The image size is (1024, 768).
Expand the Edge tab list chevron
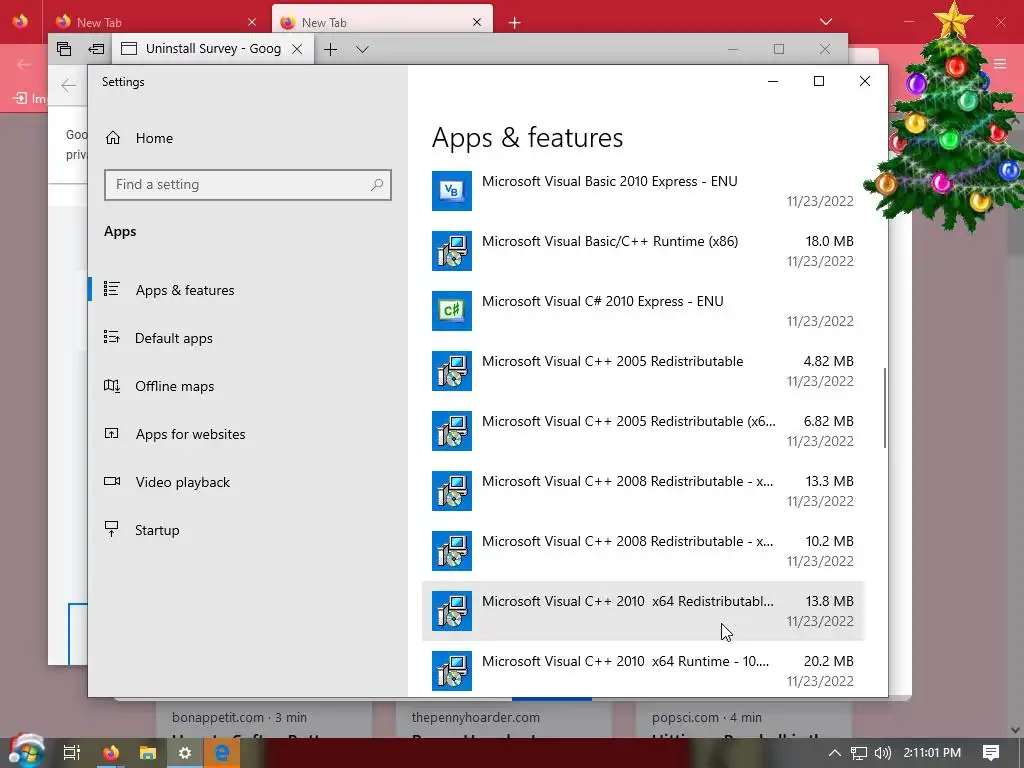[362, 49]
